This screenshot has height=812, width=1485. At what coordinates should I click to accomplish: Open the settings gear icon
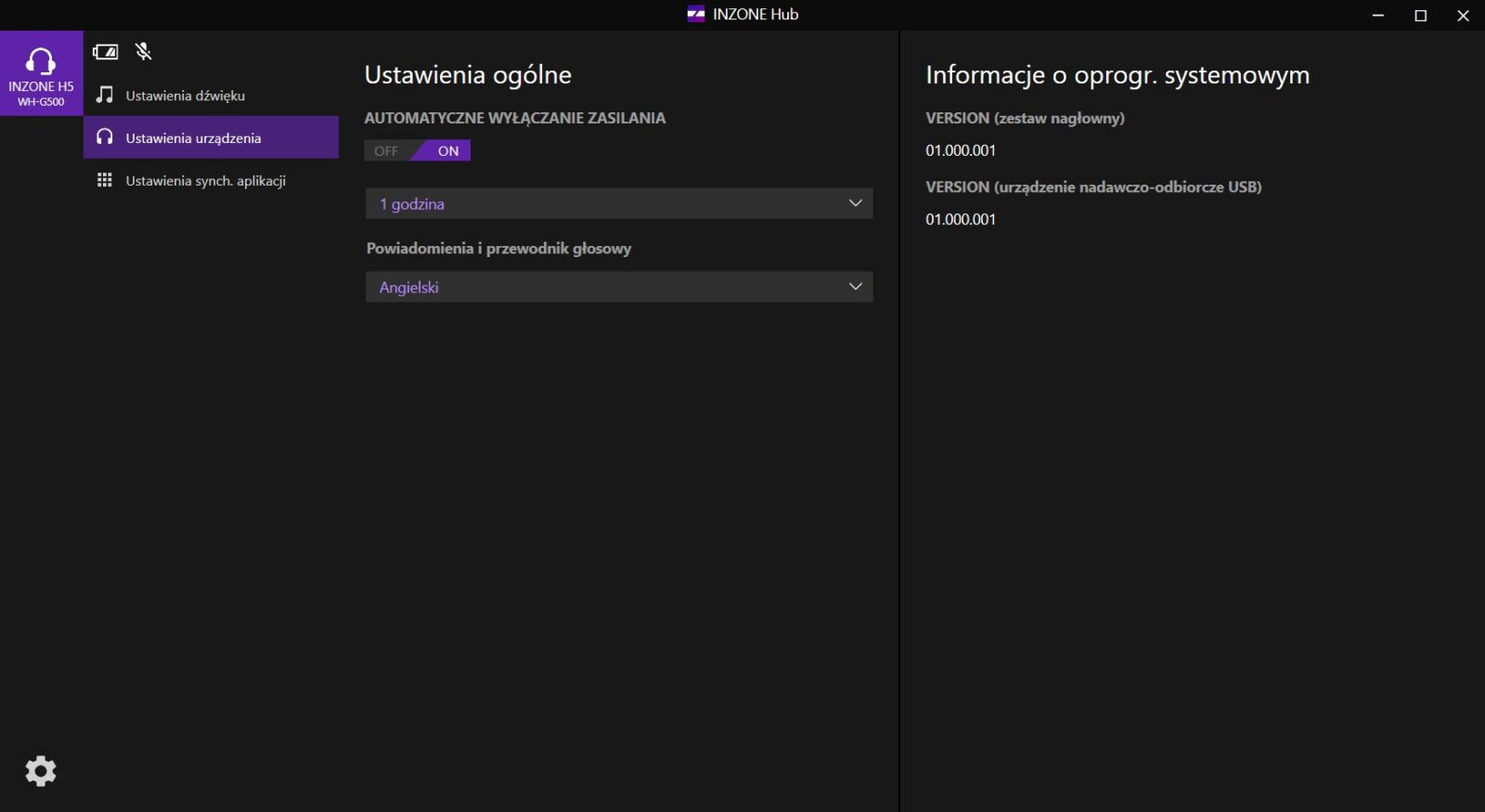point(41,771)
